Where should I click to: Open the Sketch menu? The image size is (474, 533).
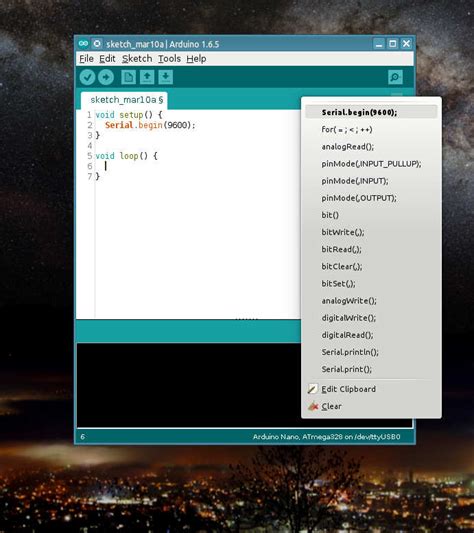click(x=137, y=59)
